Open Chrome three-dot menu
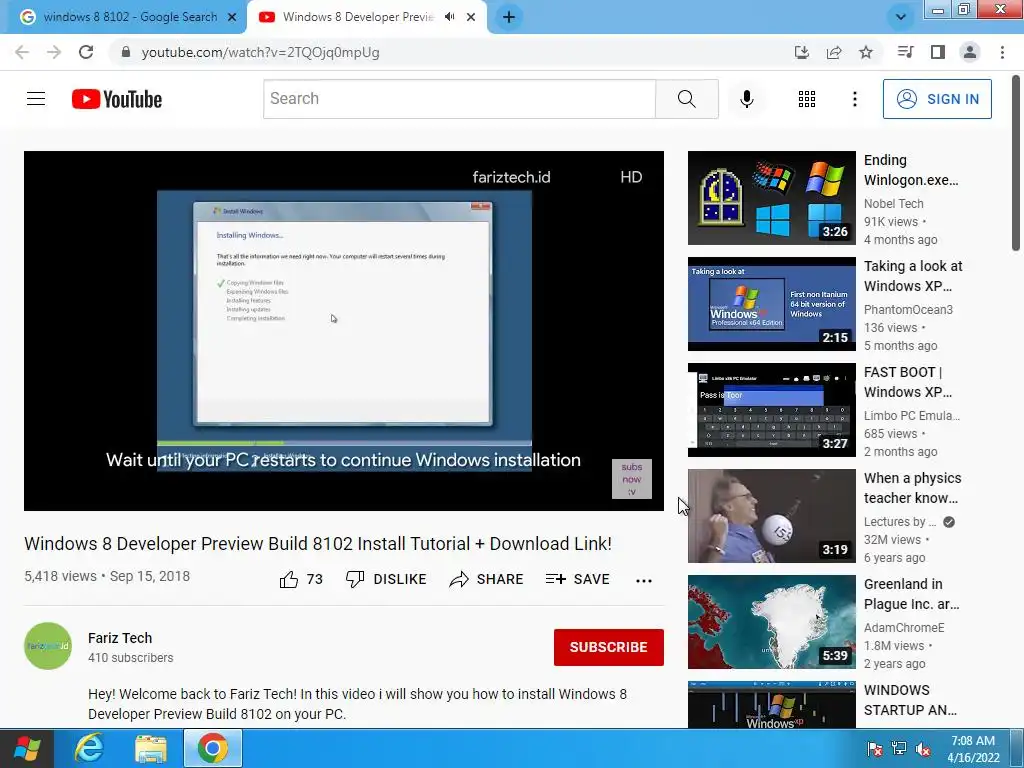 [x=1002, y=52]
